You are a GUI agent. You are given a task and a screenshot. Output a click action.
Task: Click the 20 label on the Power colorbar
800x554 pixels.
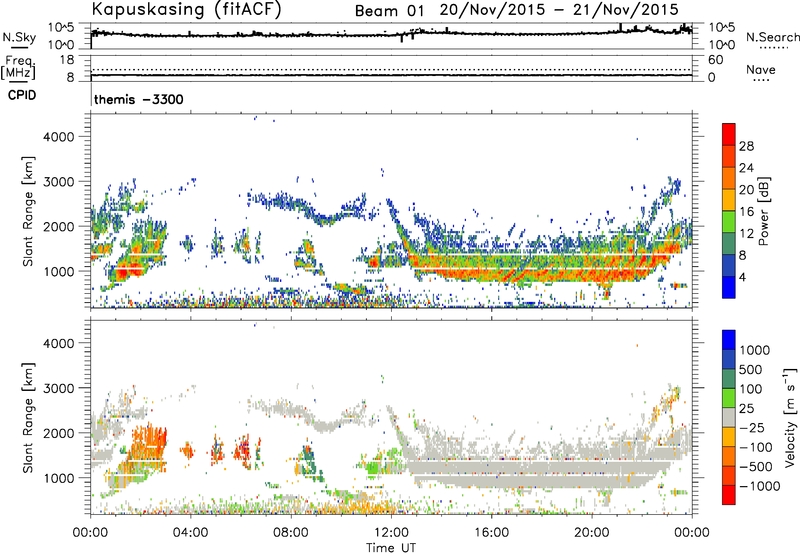coord(746,190)
